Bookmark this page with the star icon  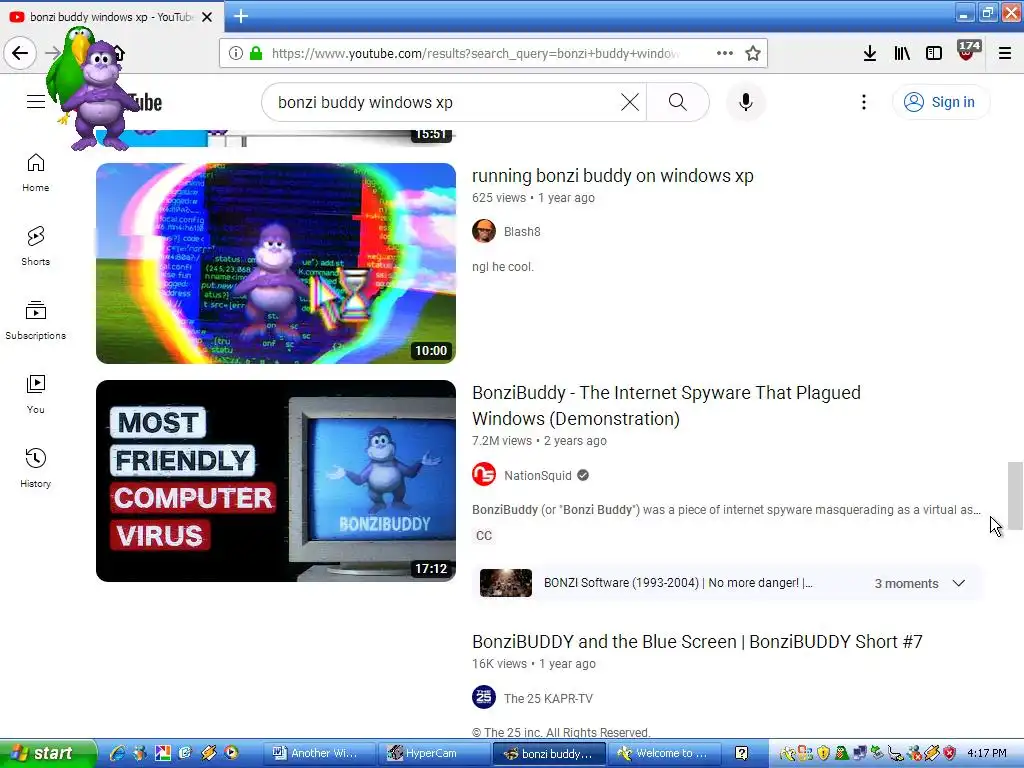(x=753, y=54)
